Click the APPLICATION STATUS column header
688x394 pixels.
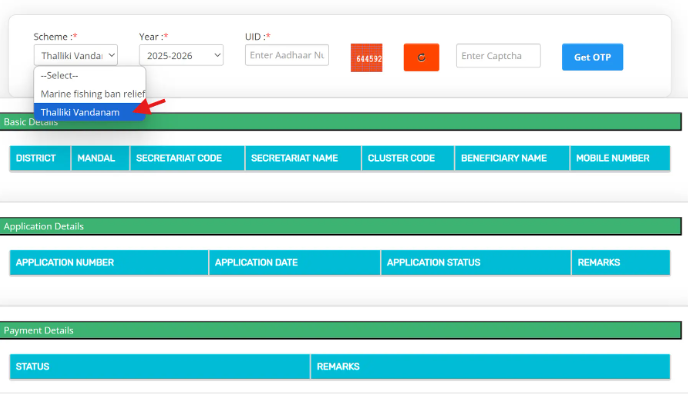pos(476,262)
